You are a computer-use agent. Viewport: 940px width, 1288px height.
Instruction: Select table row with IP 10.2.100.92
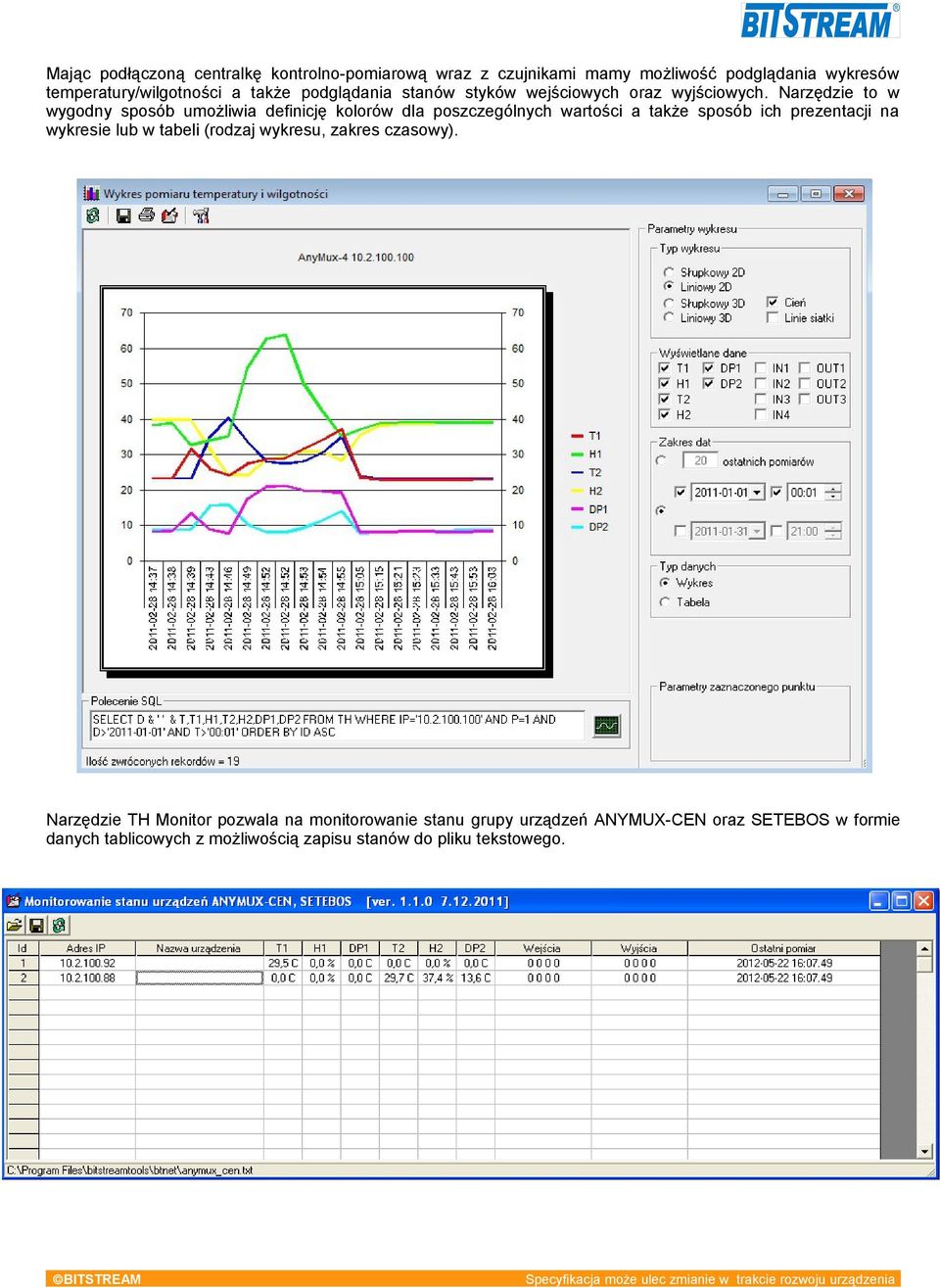460,963
